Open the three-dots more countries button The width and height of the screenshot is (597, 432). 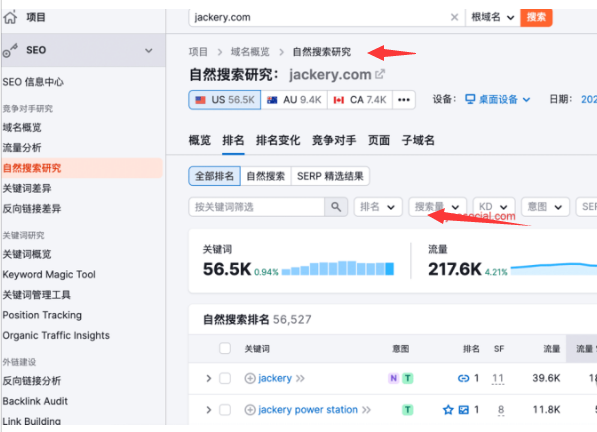[x=404, y=100]
